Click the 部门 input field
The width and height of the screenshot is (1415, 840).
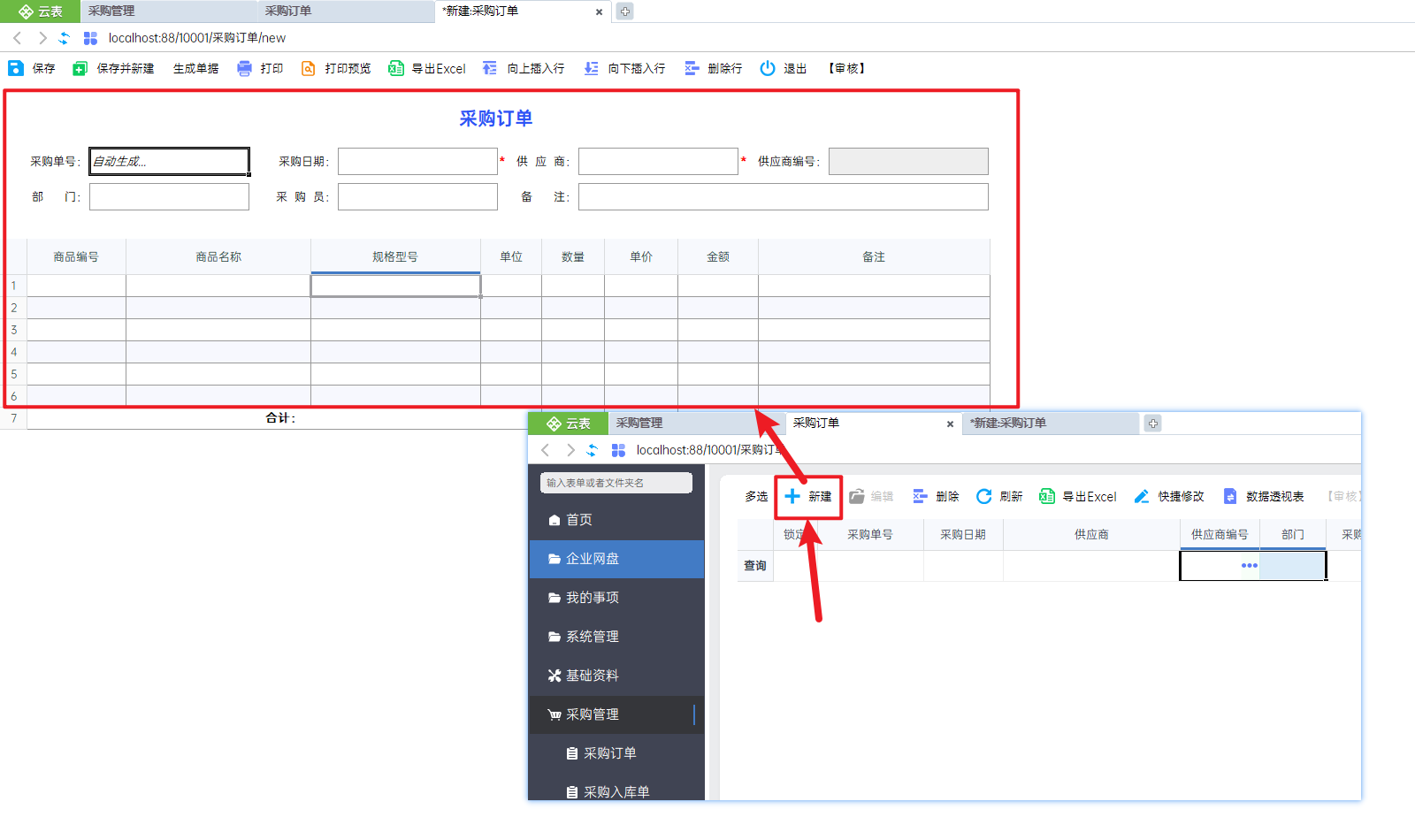coord(169,196)
